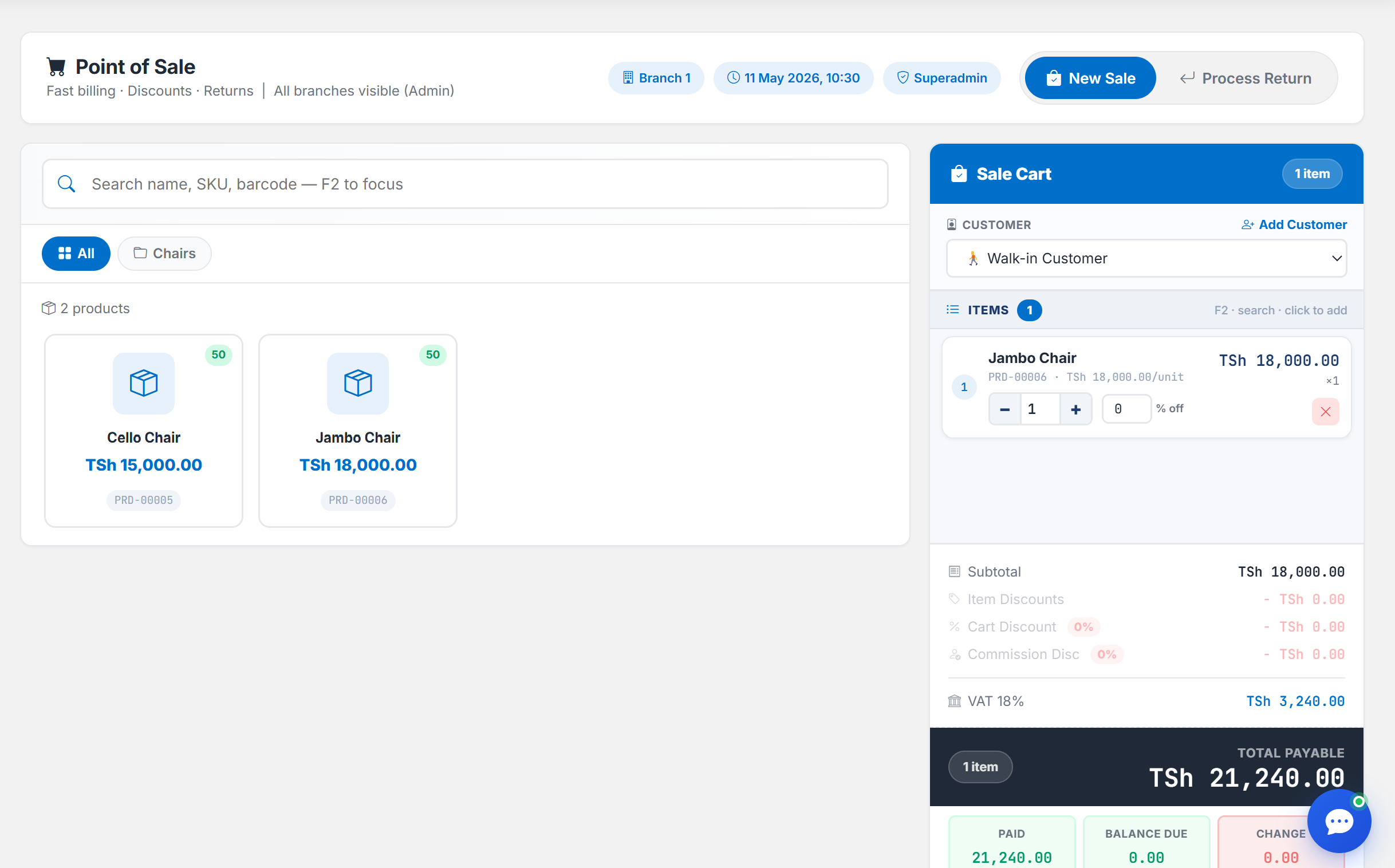Click the Jambo Chair quantity field

(1039, 409)
